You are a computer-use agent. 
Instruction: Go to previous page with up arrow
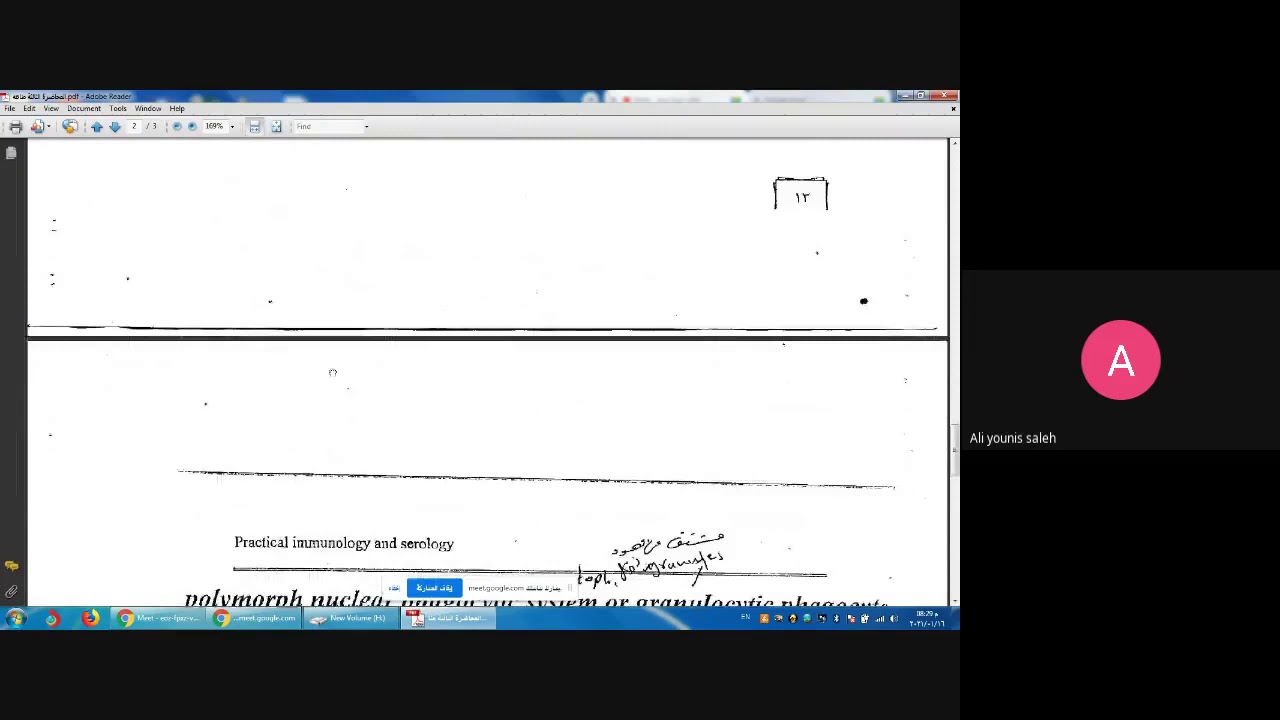97,126
